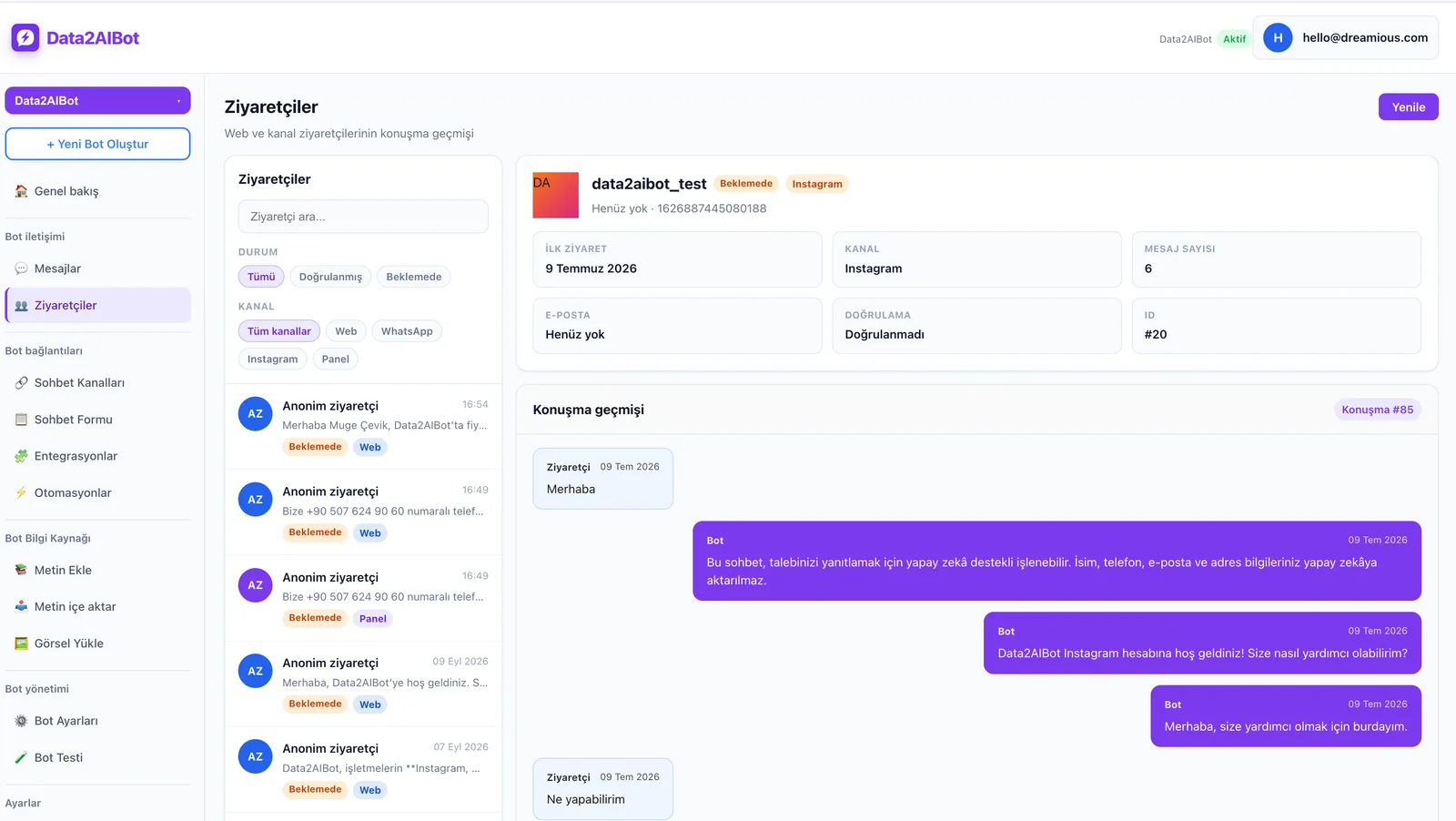Click the visitor message 'Merhaba'
Image resolution: width=1456 pixels, height=821 pixels.
(602, 479)
